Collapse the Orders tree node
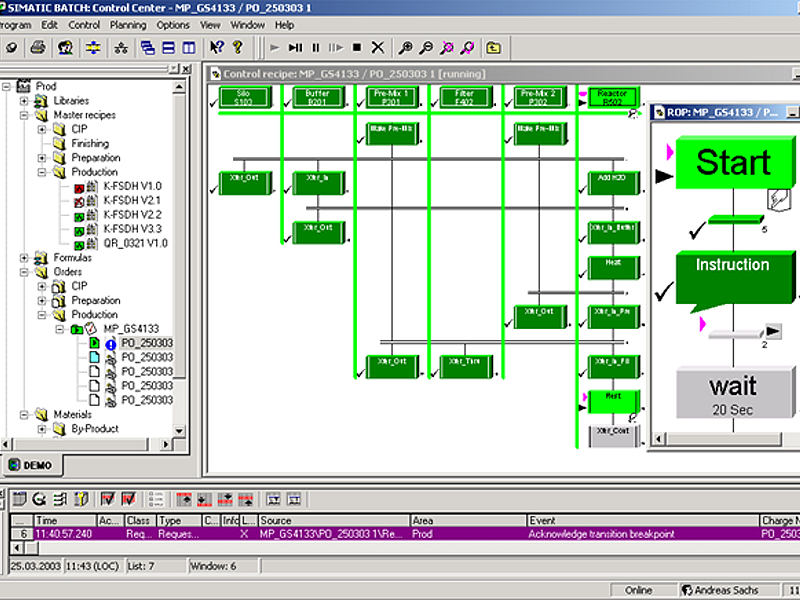 [x=24, y=272]
